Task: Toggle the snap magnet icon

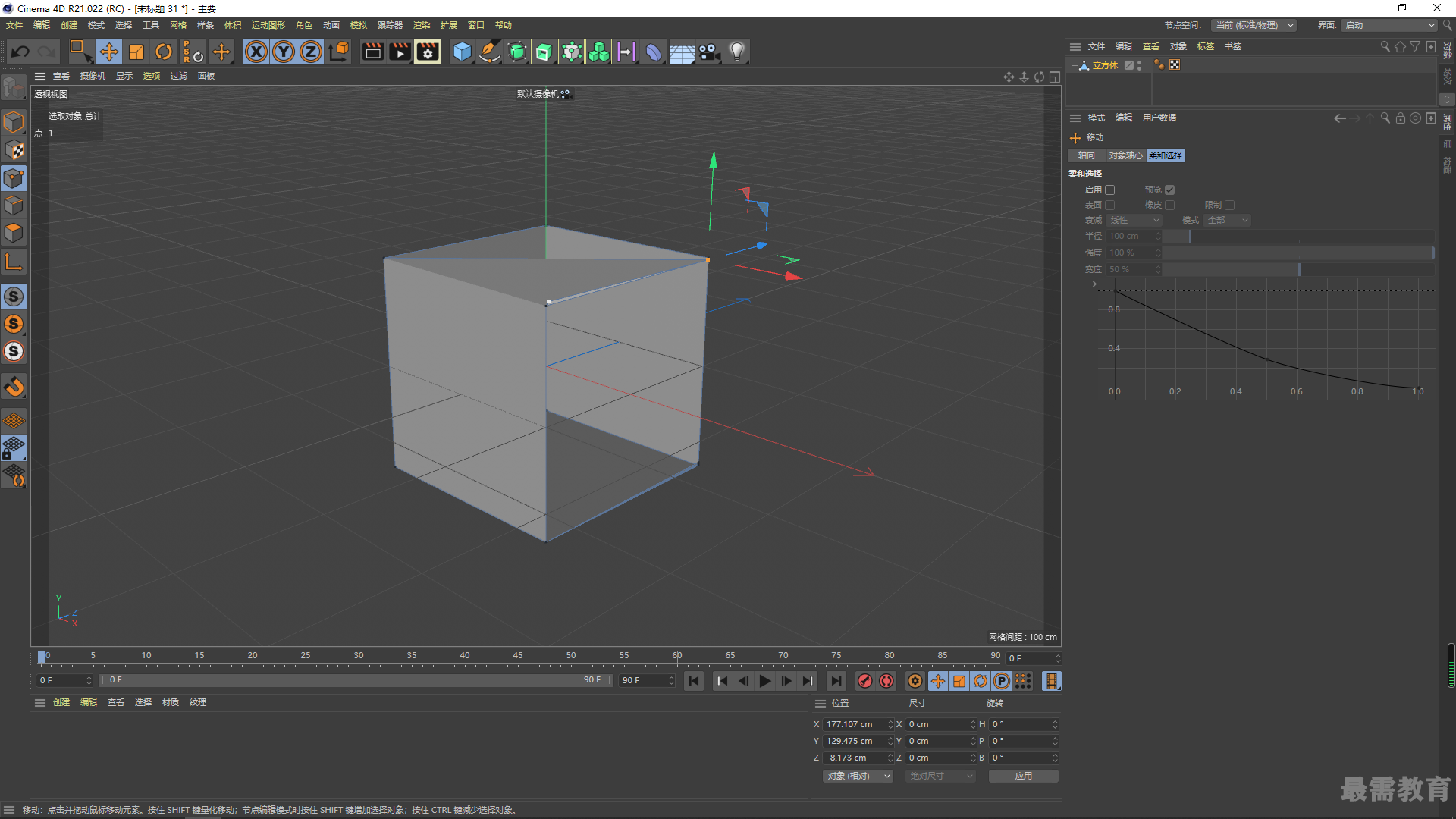Action: tap(14, 387)
